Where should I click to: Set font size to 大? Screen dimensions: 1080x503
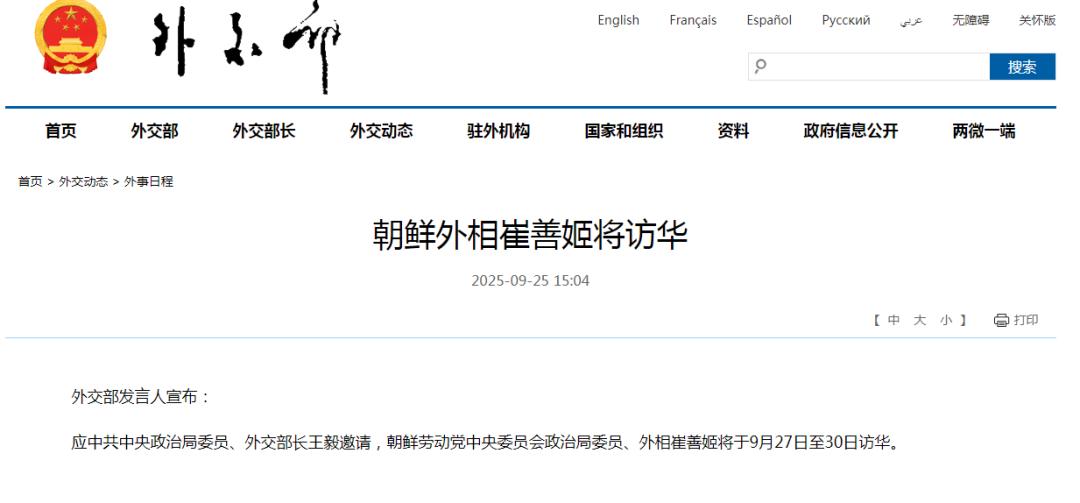(x=920, y=320)
